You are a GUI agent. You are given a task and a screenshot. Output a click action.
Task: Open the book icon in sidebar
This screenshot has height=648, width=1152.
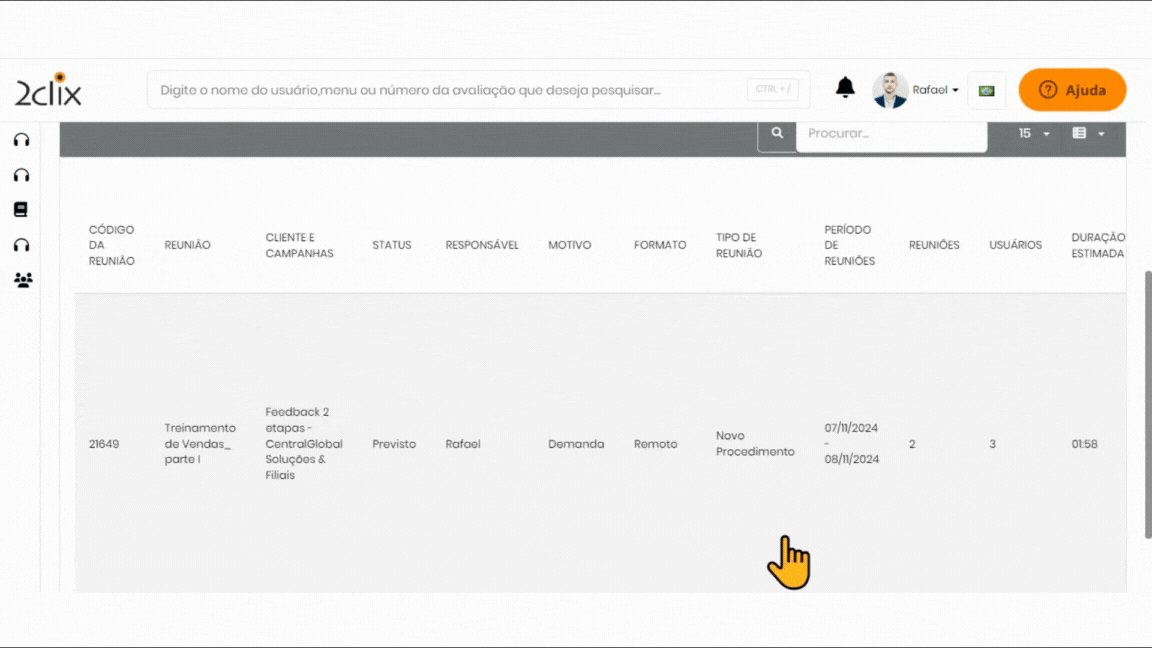(x=21, y=210)
